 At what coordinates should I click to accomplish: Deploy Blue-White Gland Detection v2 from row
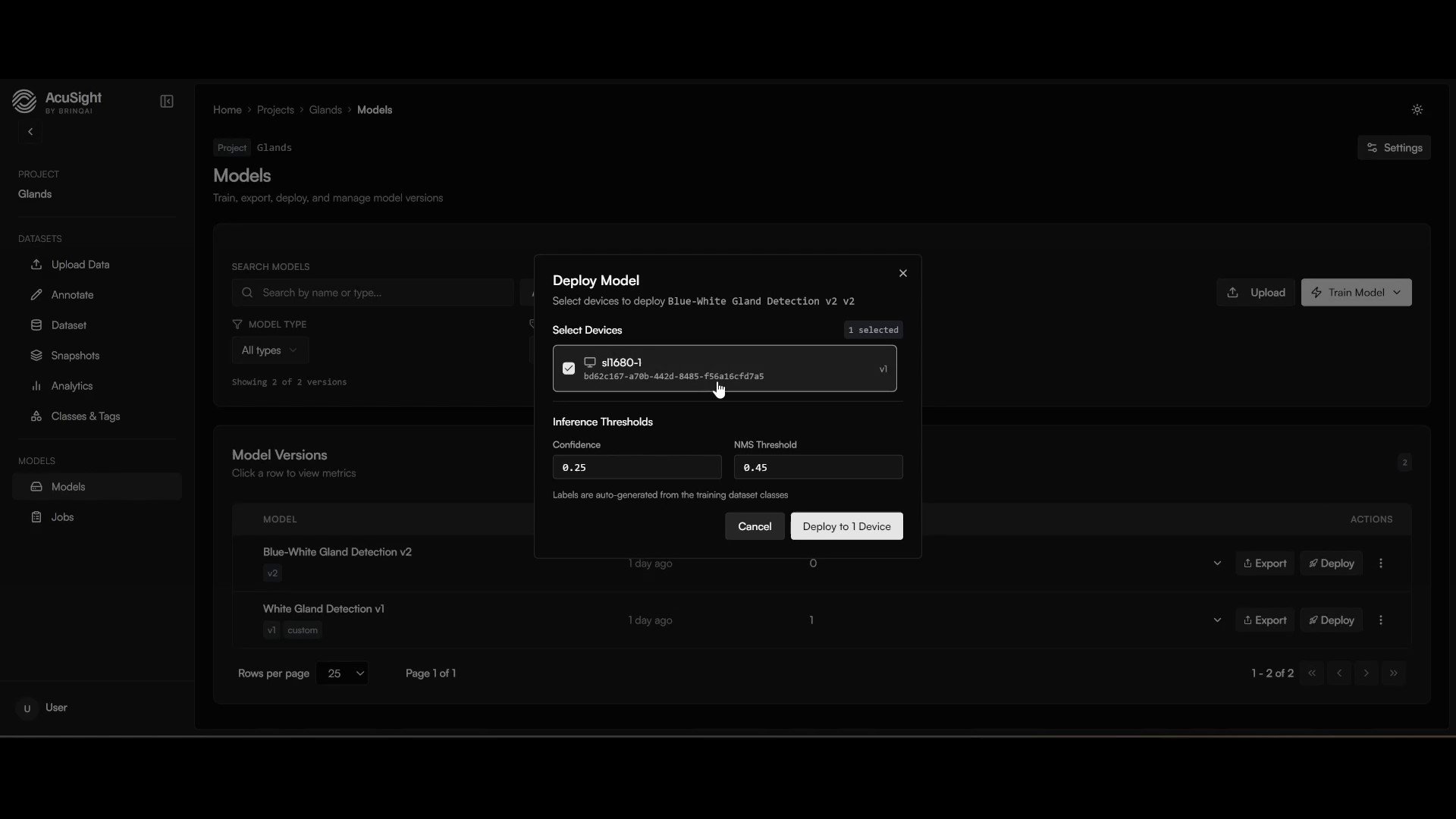[1331, 563]
